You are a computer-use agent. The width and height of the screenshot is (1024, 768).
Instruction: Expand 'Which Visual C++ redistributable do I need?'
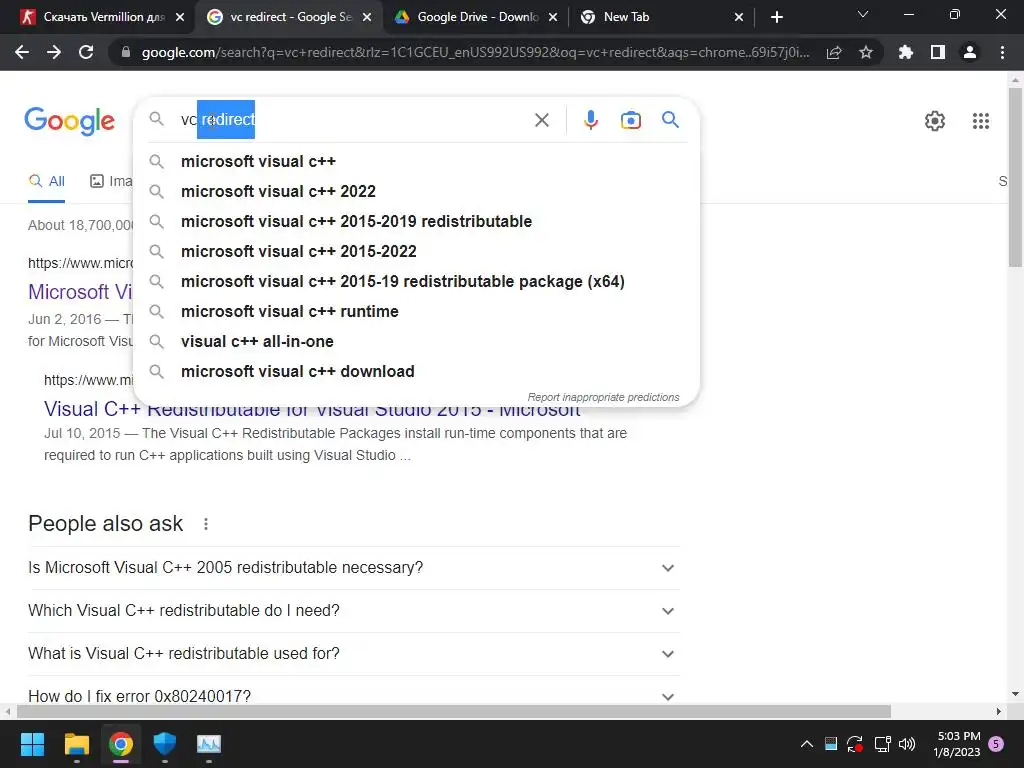[x=354, y=611]
